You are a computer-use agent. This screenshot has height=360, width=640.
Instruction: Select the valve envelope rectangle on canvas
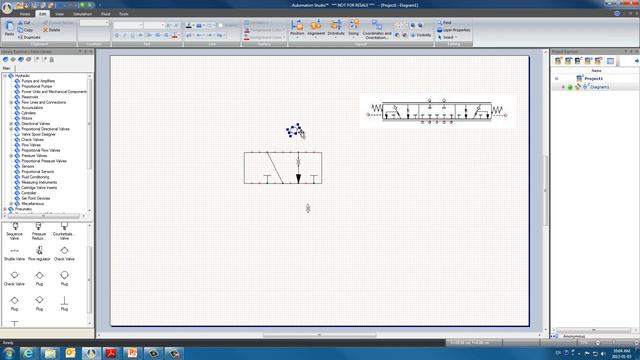pos(283,168)
